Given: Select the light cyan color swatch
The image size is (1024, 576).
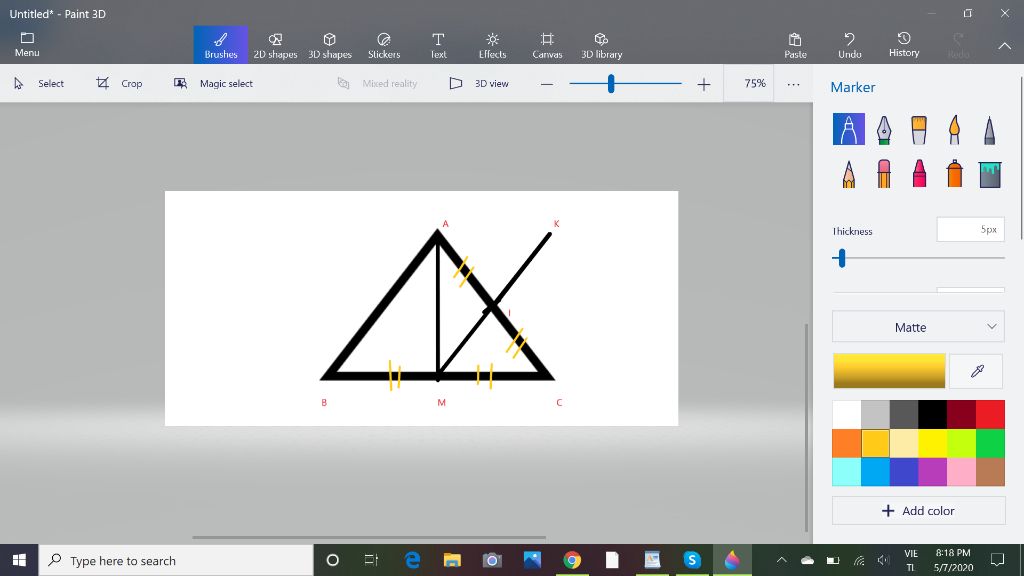Looking at the screenshot, I should tap(846, 472).
